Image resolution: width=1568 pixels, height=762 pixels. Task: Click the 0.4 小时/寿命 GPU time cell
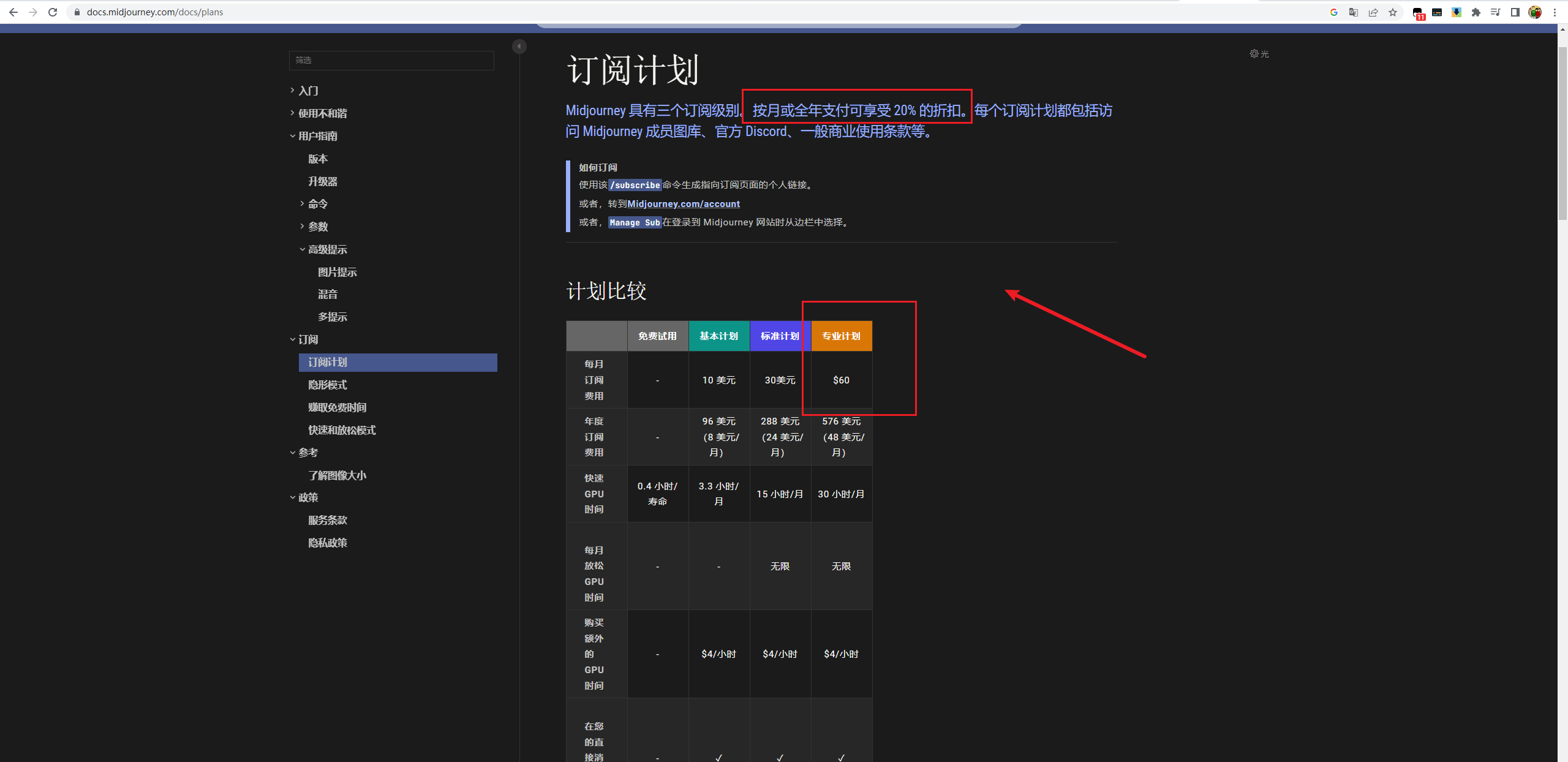(658, 494)
